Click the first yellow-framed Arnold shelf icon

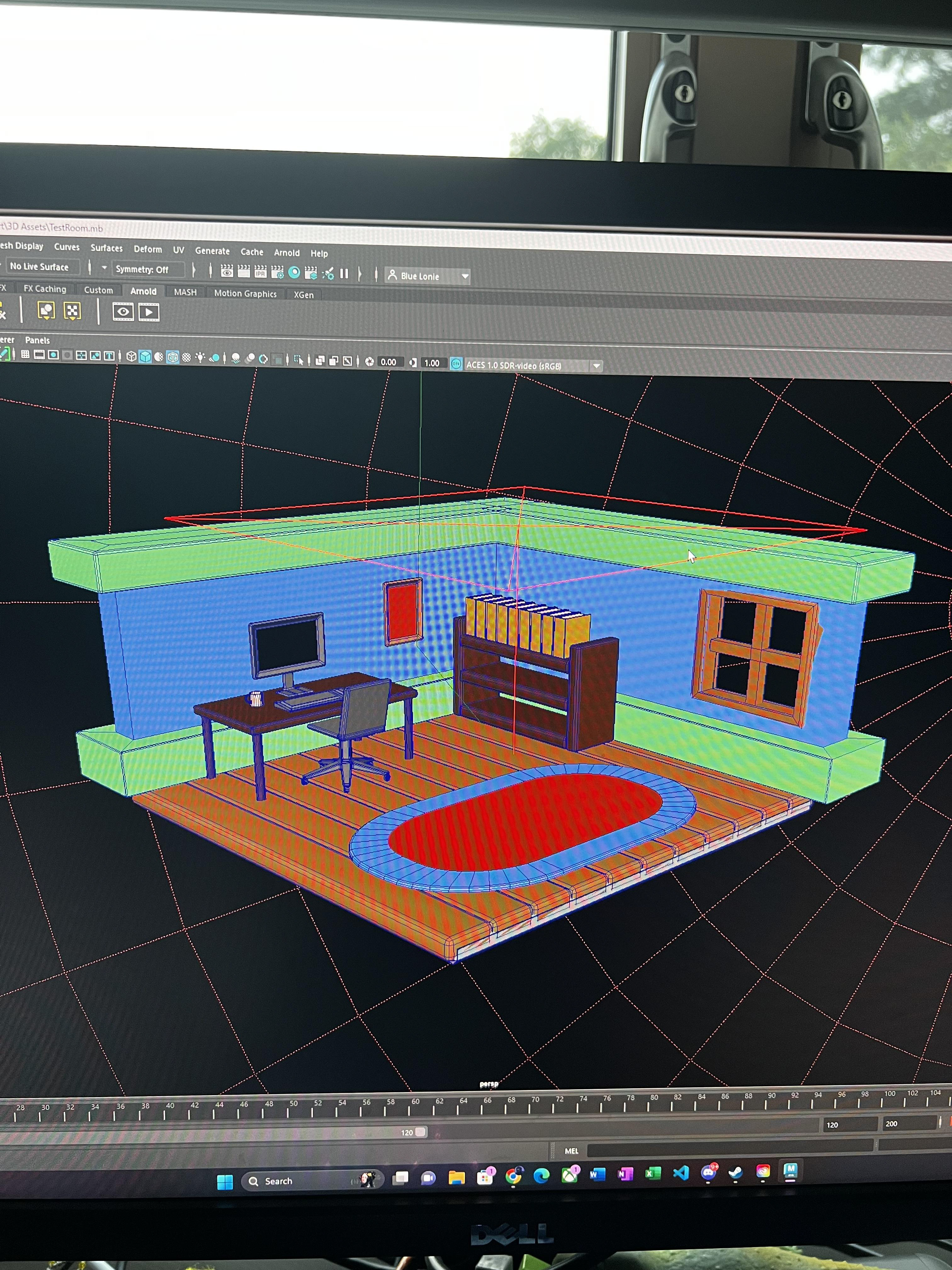(46, 311)
